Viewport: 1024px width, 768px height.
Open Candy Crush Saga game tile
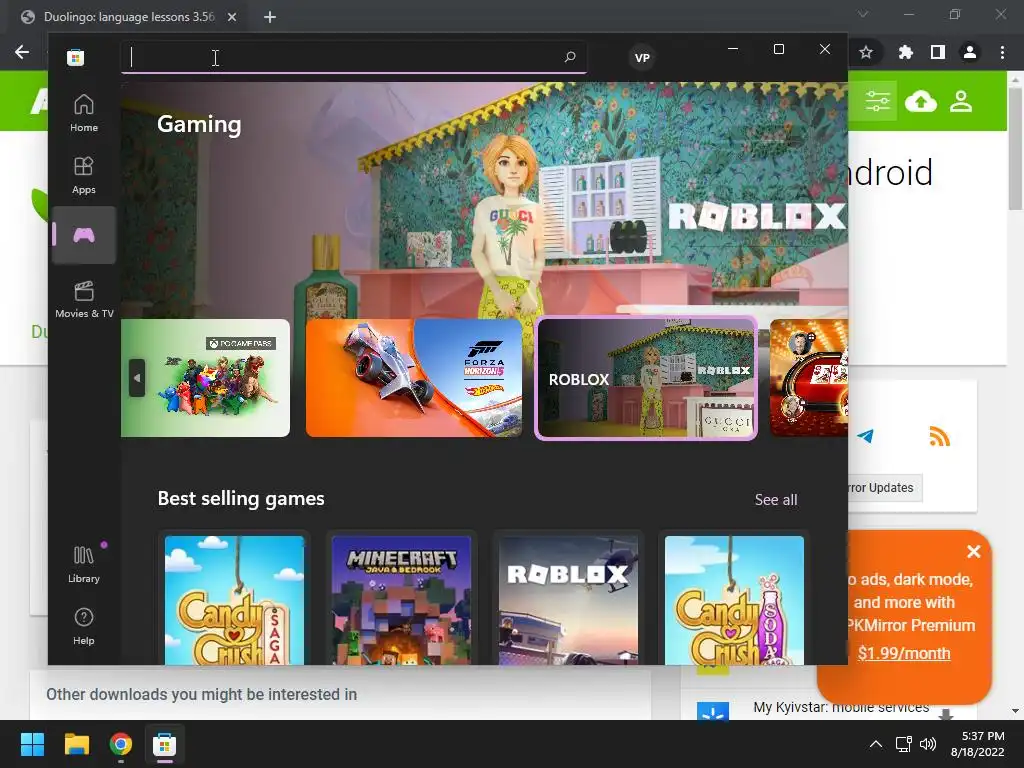(234, 600)
